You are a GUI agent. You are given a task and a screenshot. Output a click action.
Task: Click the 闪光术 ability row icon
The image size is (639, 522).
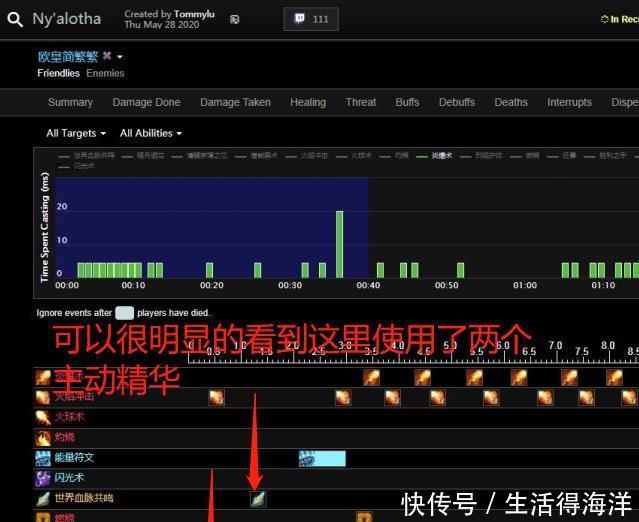(43, 478)
